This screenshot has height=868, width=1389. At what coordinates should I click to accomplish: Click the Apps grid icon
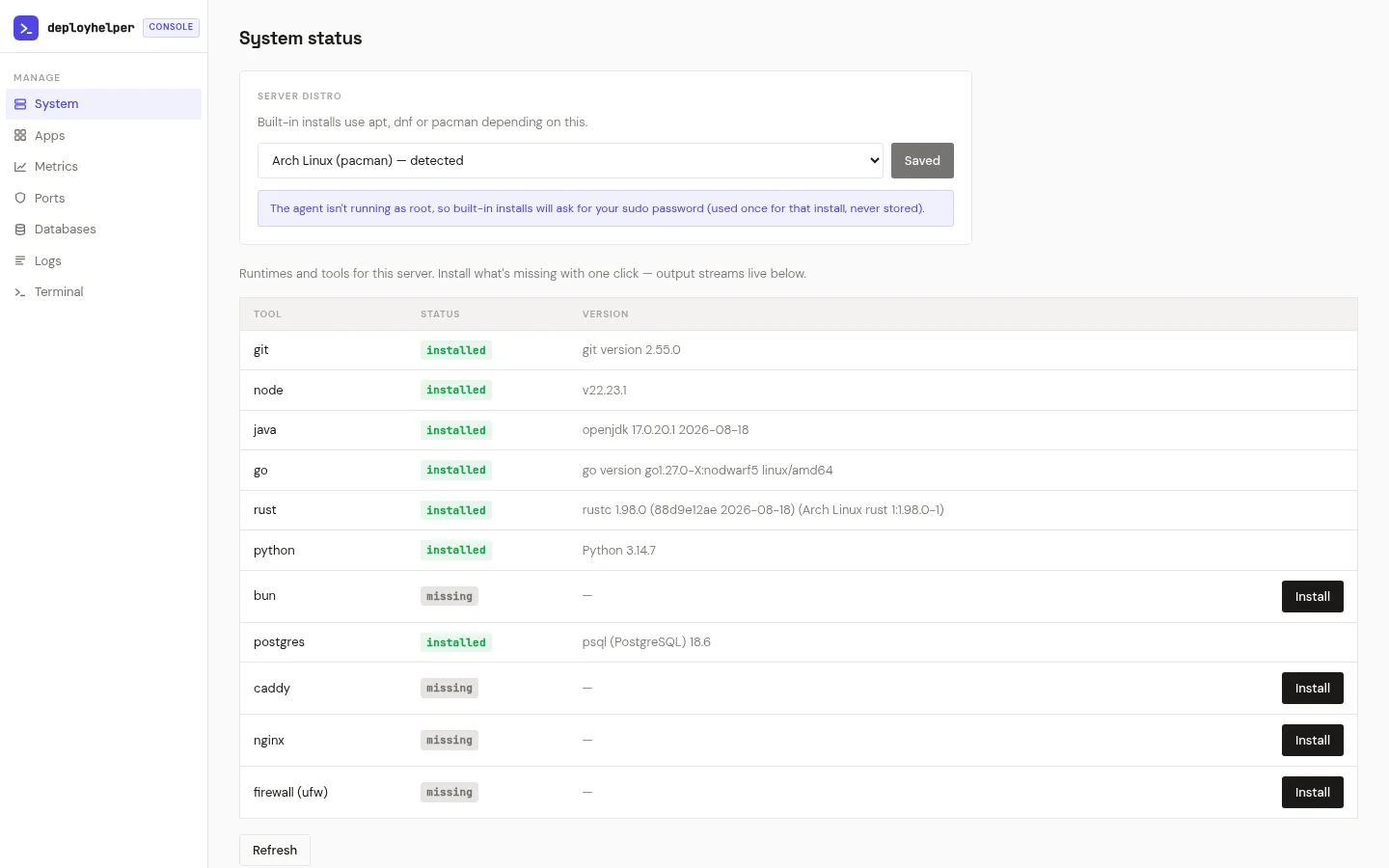click(x=20, y=136)
